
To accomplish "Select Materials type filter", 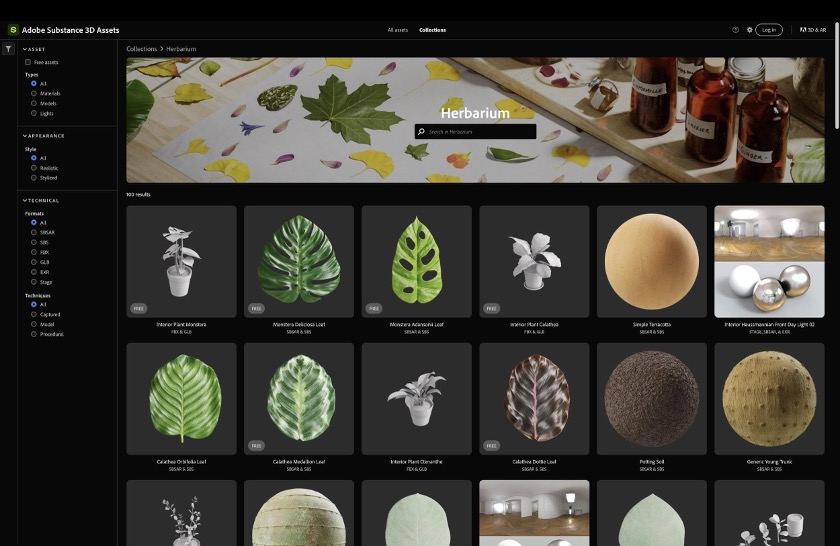I will point(34,93).
